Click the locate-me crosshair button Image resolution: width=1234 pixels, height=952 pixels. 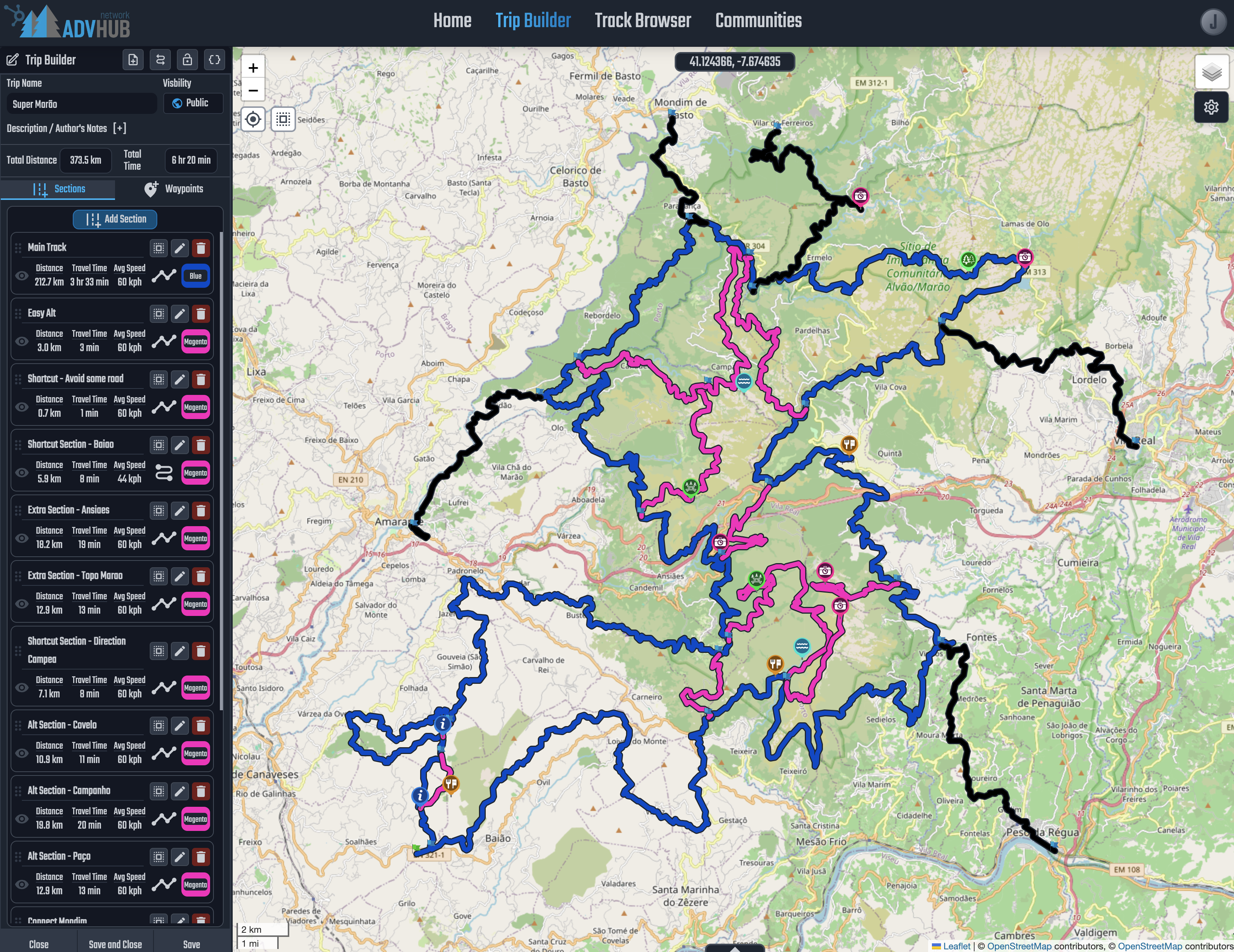pos(253,120)
